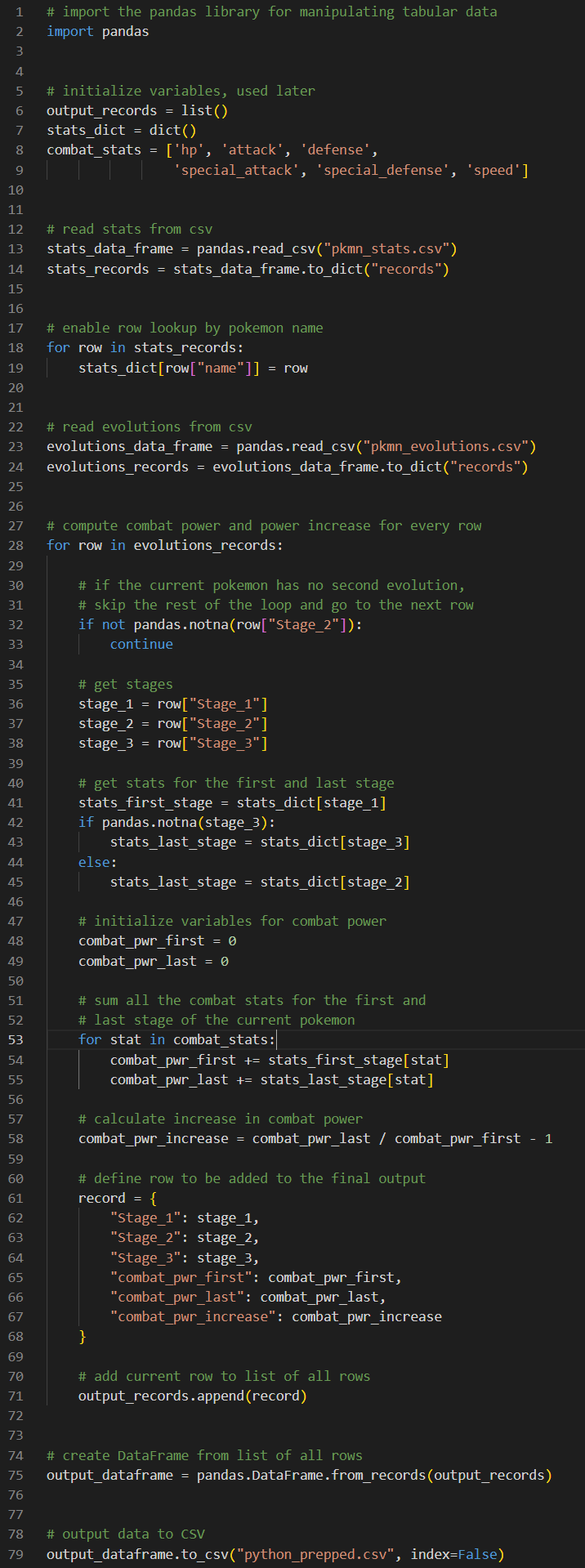Click the comment '# read evolutions from csv'
The width and height of the screenshot is (585, 1568).
[150, 427]
